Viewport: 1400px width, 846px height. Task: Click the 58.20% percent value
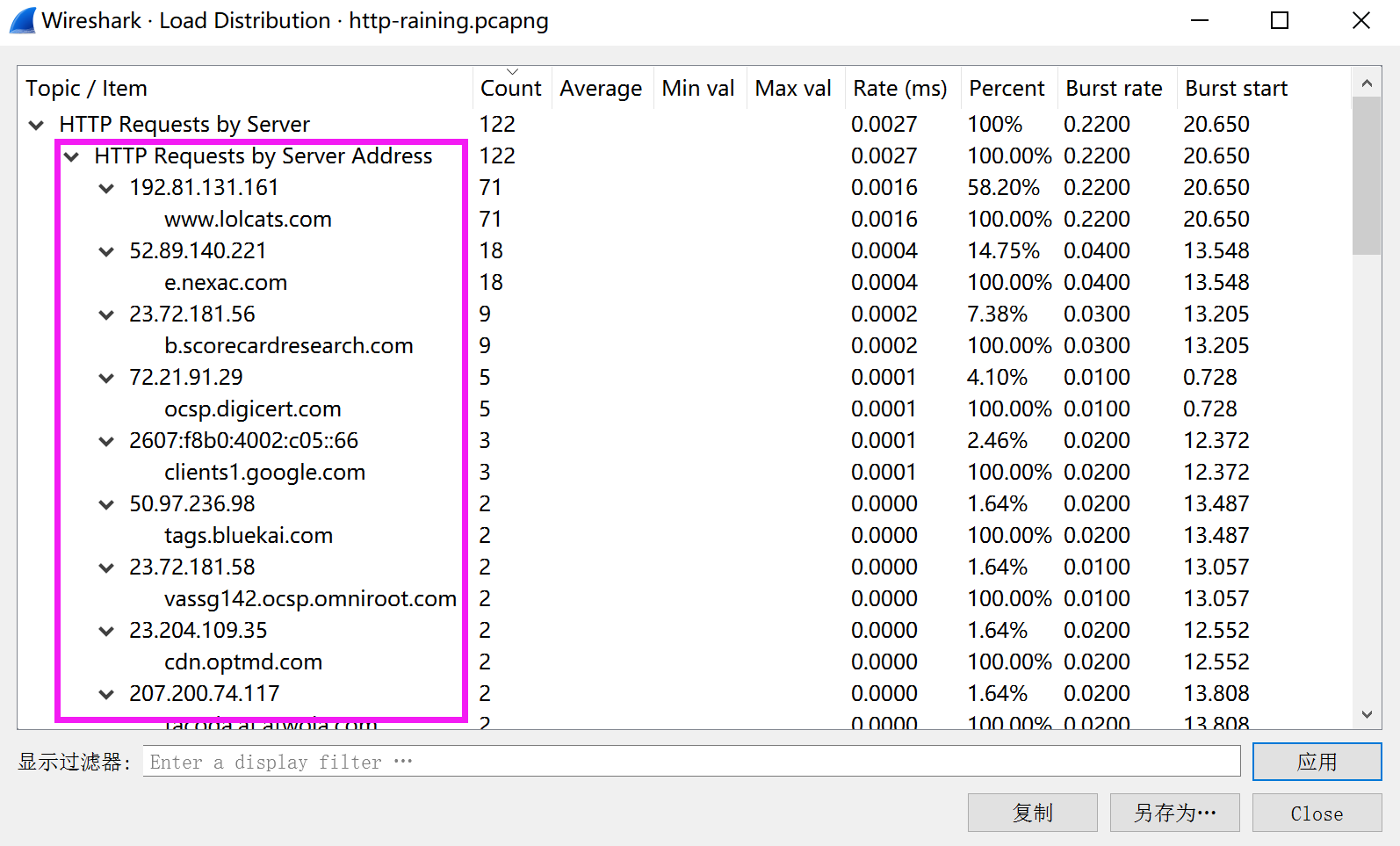[x=1003, y=188]
